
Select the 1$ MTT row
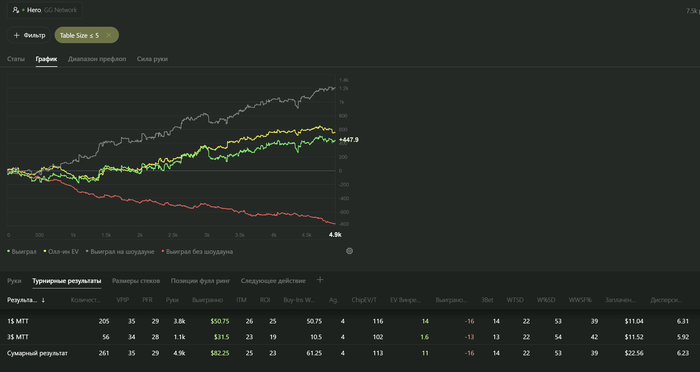click(350, 321)
